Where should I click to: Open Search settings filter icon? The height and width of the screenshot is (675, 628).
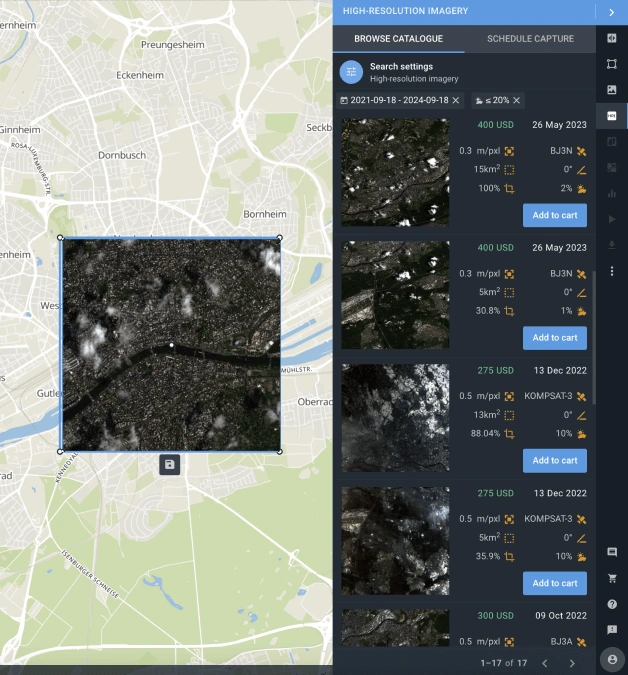tap(351, 72)
